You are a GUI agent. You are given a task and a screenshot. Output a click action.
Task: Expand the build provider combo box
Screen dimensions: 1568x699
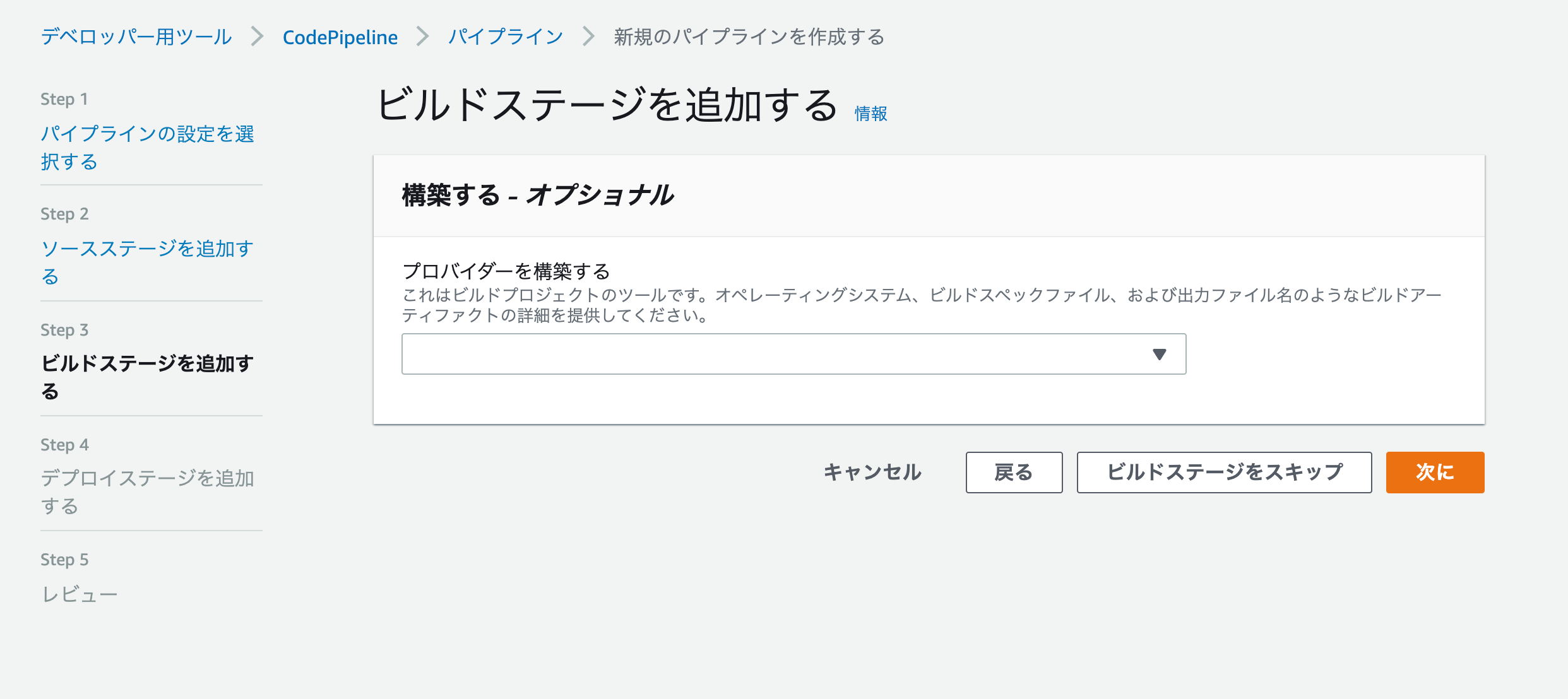[793, 353]
